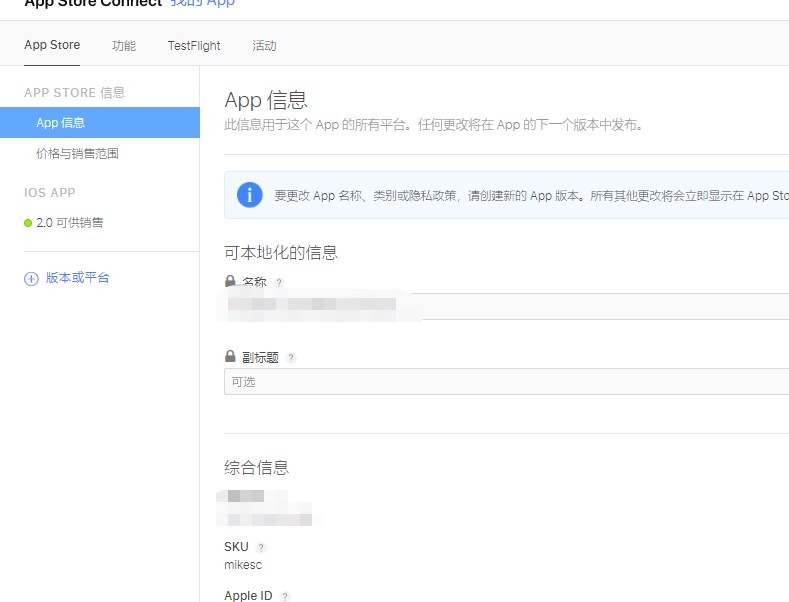
Task: Switch to the App Store tab
Action: pyautogui.click(x=52, y=46)
